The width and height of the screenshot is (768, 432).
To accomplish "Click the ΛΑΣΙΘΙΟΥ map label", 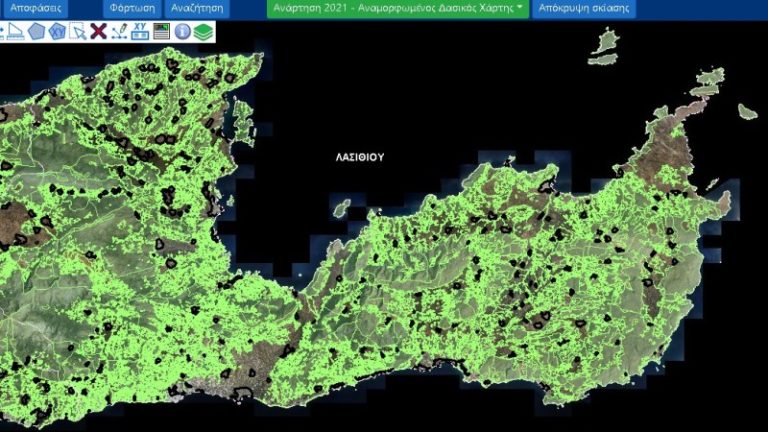I will pos(360,157).
